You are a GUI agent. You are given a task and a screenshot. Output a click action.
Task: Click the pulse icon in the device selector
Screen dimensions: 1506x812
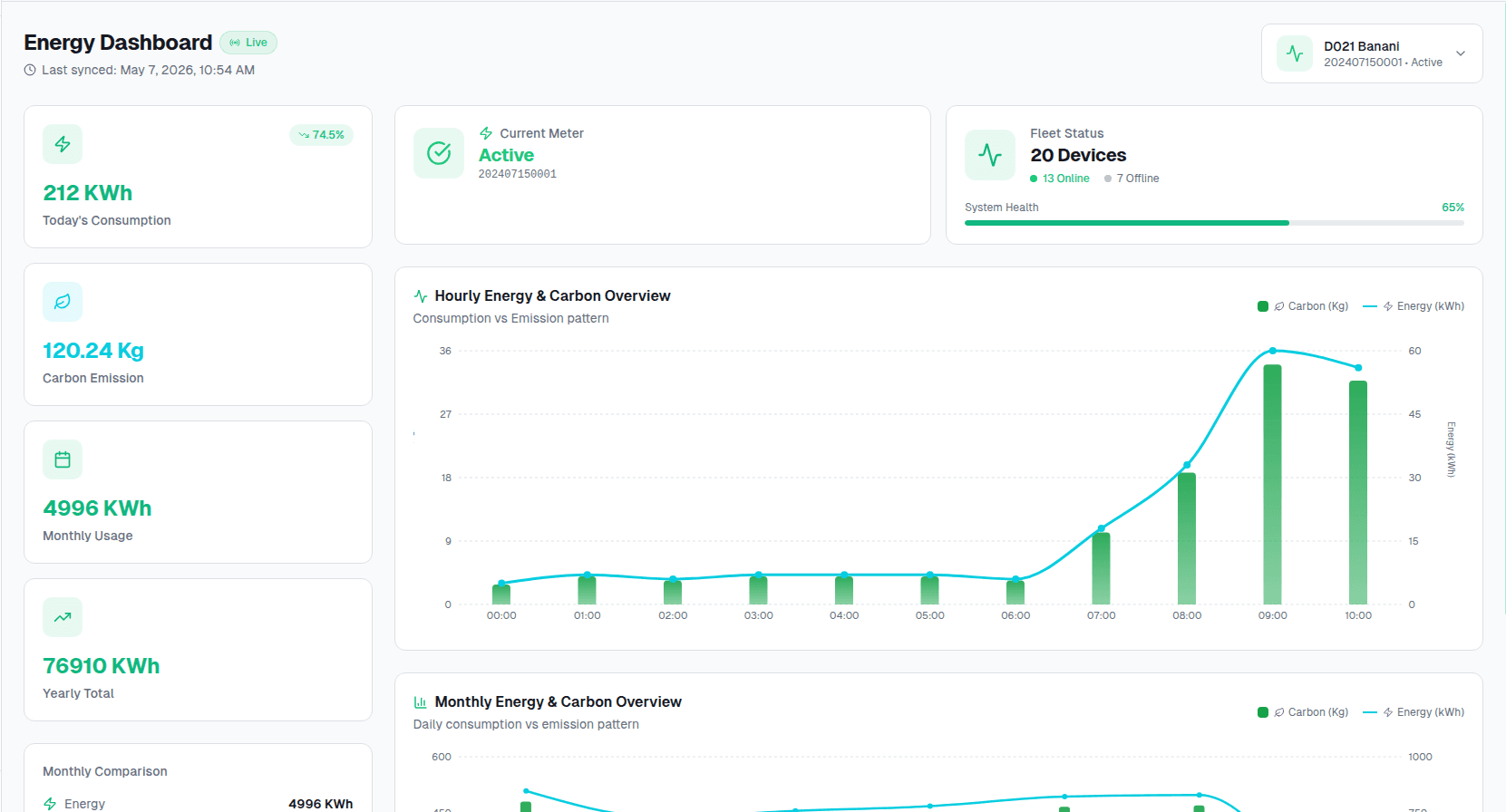(x=1295, y=53)
